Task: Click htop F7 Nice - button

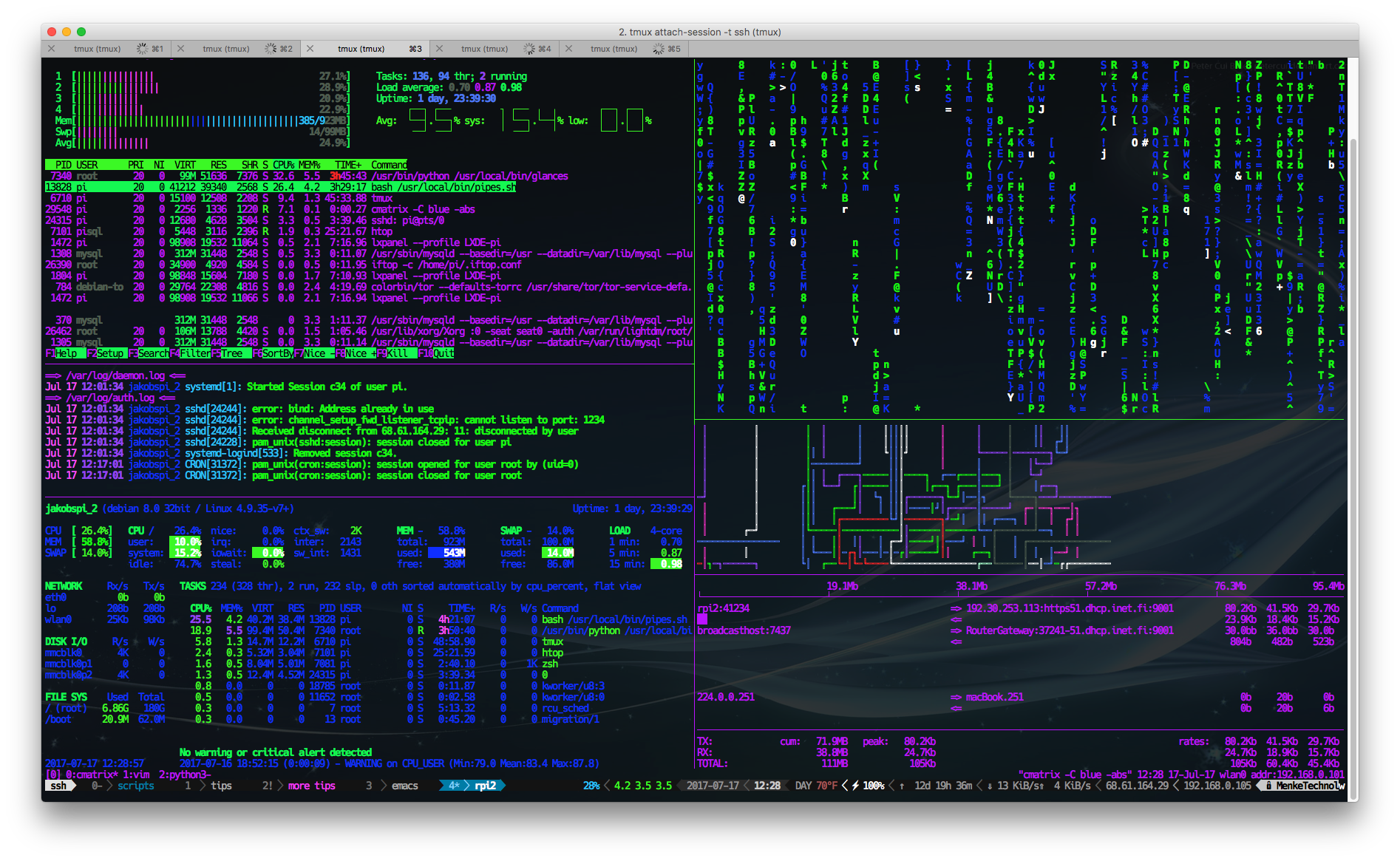Action: tap(314, 353)
